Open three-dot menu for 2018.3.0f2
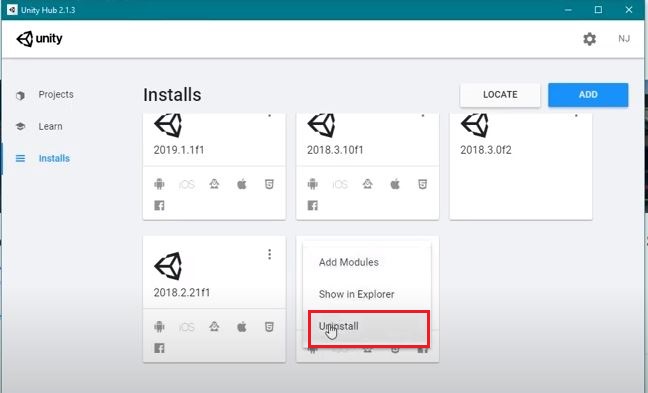Viewport: 648px width, 393px height. point(576,115)
